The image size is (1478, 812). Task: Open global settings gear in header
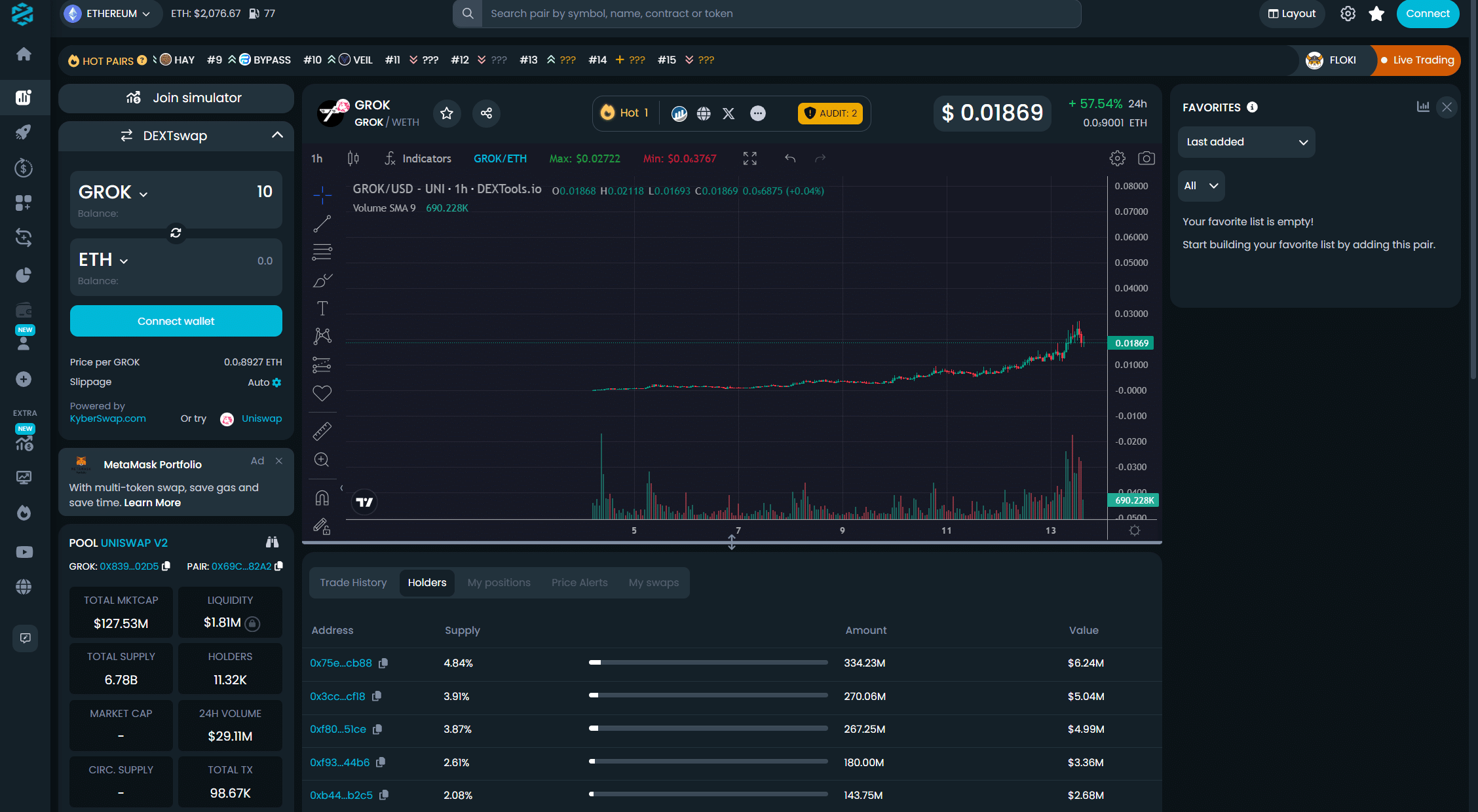[1348, 14]
